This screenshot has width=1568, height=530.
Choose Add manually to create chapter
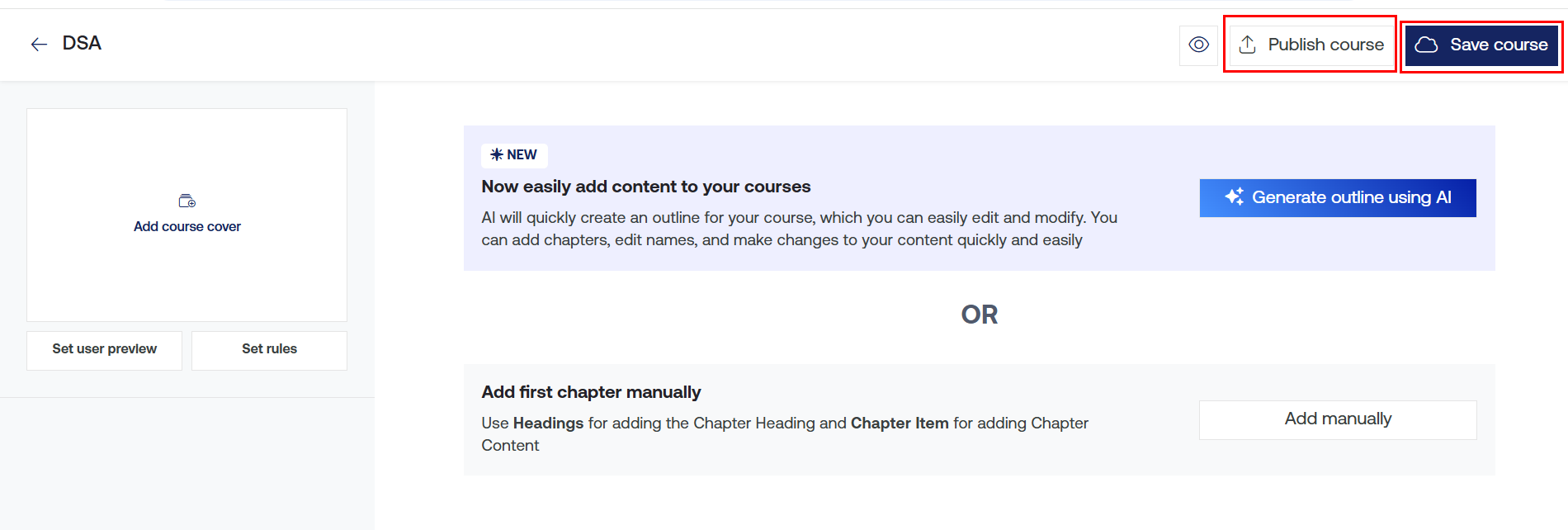click(1337, 419)
